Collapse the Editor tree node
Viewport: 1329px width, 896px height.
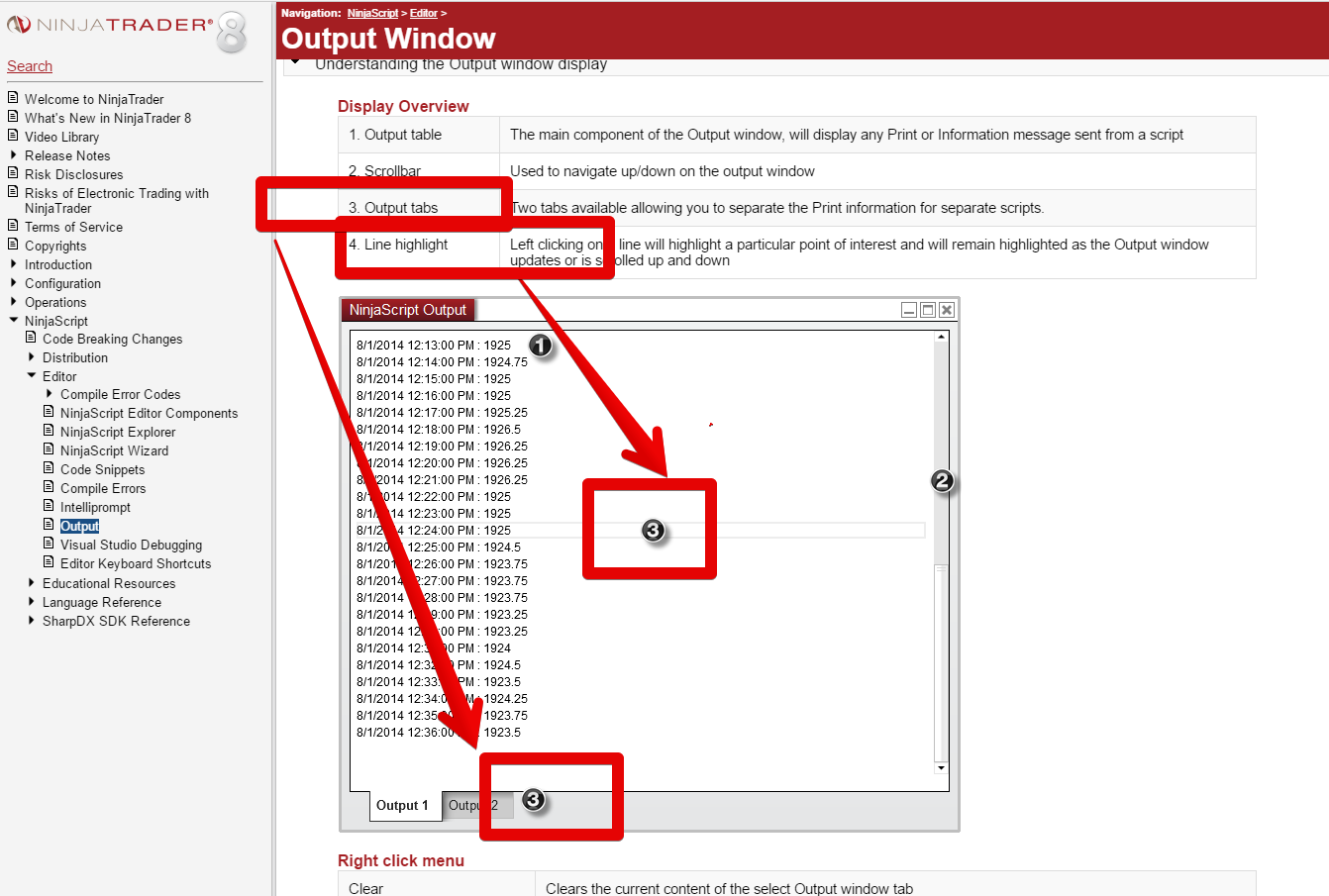click(31, 375)
